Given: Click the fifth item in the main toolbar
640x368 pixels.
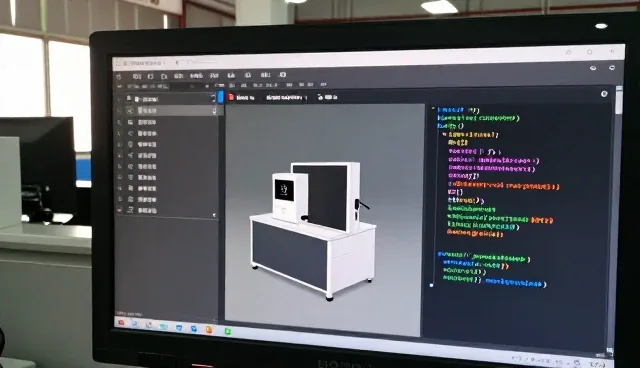Looking at the screenshot, I should click(x=179, y=76).
